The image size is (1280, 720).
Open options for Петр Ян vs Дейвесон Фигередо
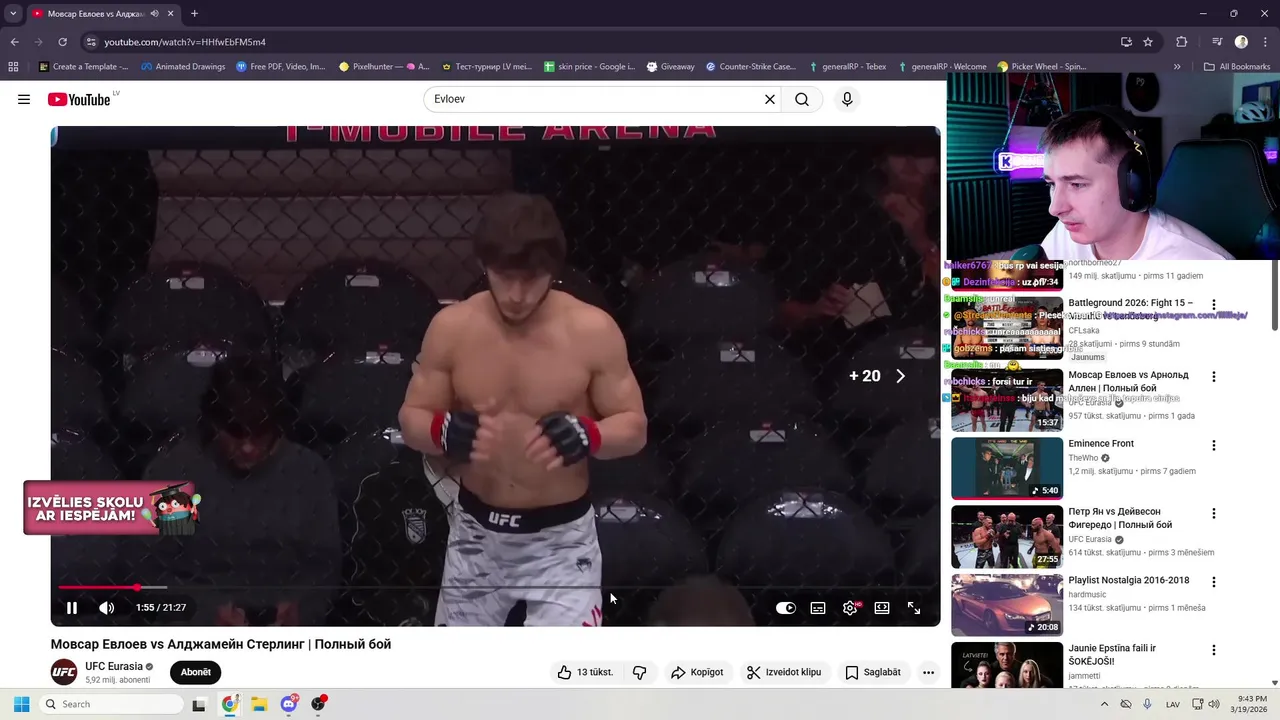[x=1214, y=513]
